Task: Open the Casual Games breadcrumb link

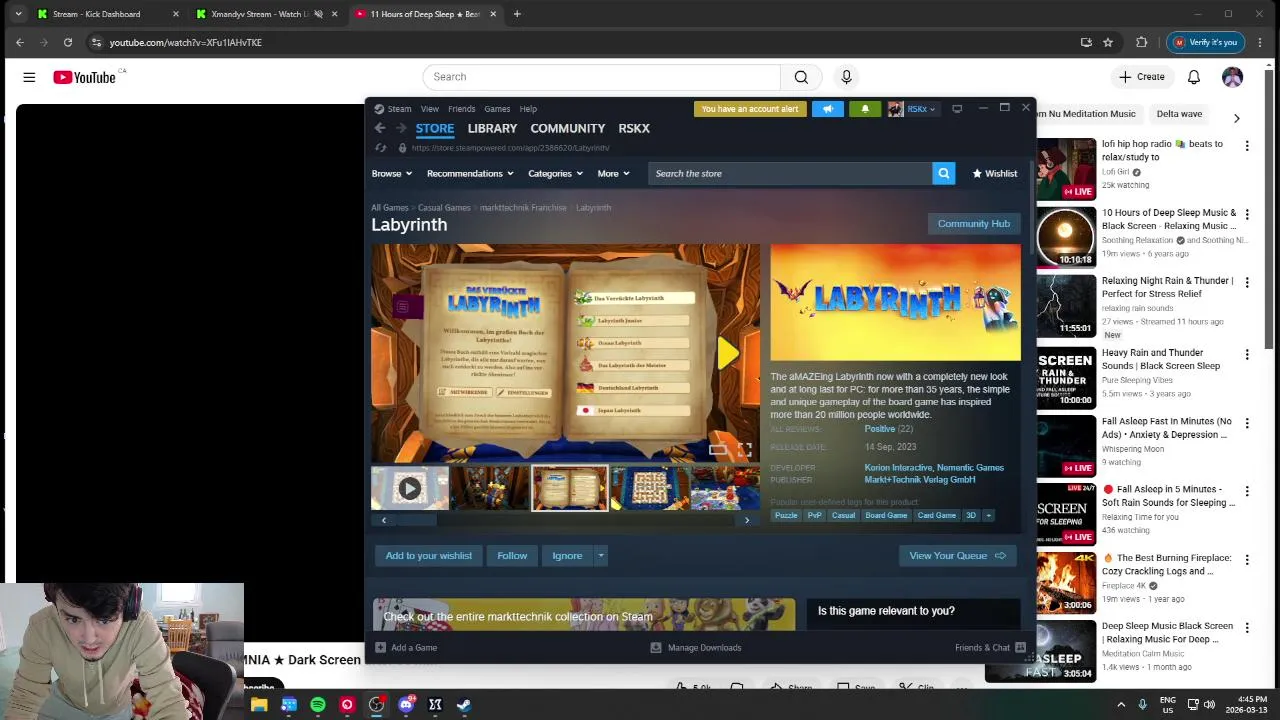Action: click(444, 208)
